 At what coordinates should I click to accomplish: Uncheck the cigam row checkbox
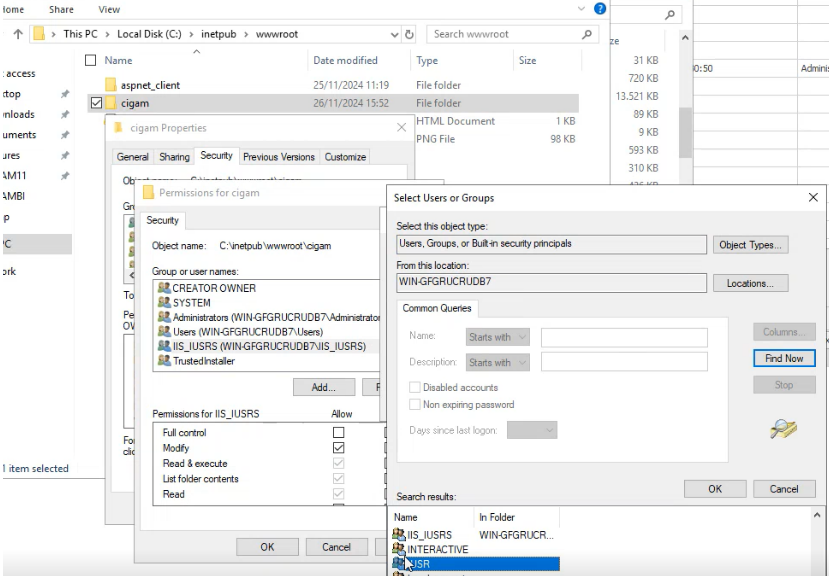point(96,103)
